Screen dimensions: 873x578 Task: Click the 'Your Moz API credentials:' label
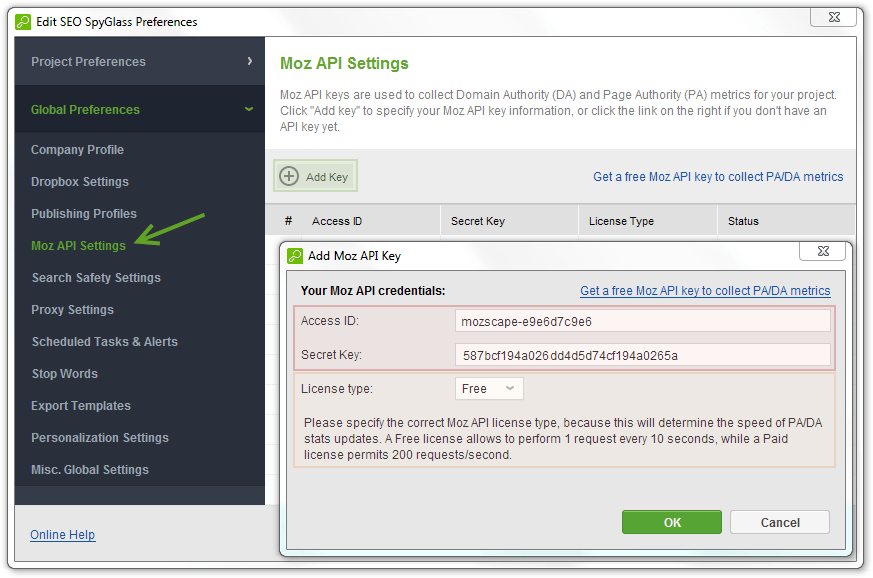[x=373, y=291]
